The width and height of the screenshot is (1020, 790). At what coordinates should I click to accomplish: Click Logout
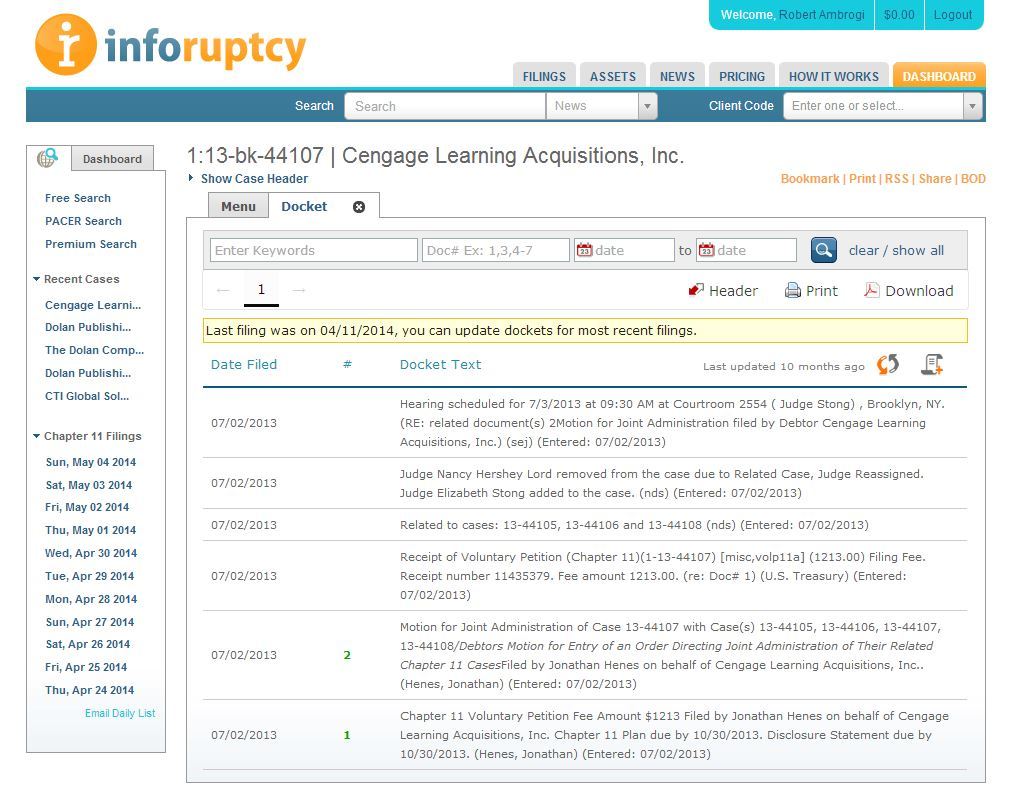952,14
